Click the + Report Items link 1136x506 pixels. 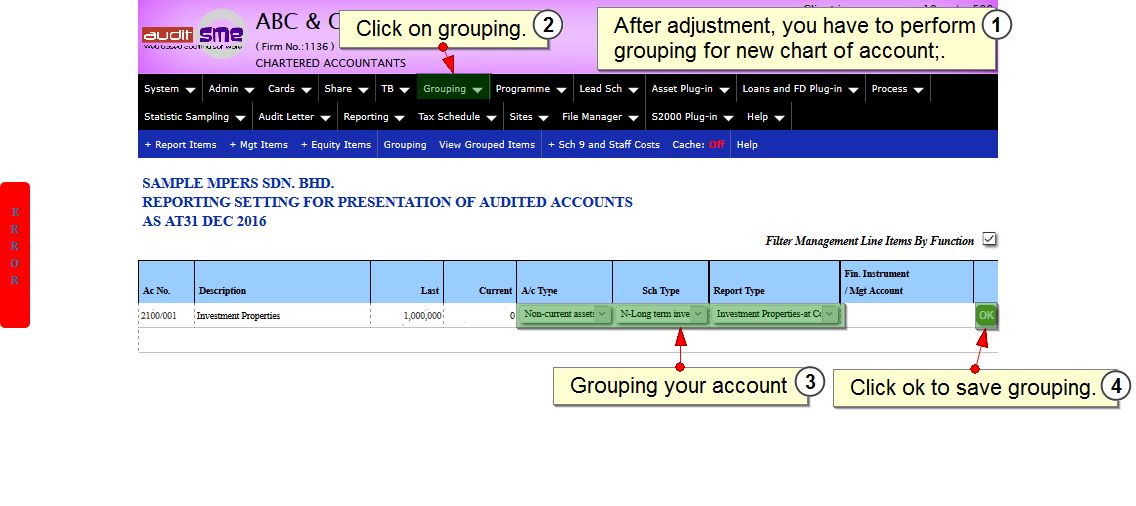[180, 145]
